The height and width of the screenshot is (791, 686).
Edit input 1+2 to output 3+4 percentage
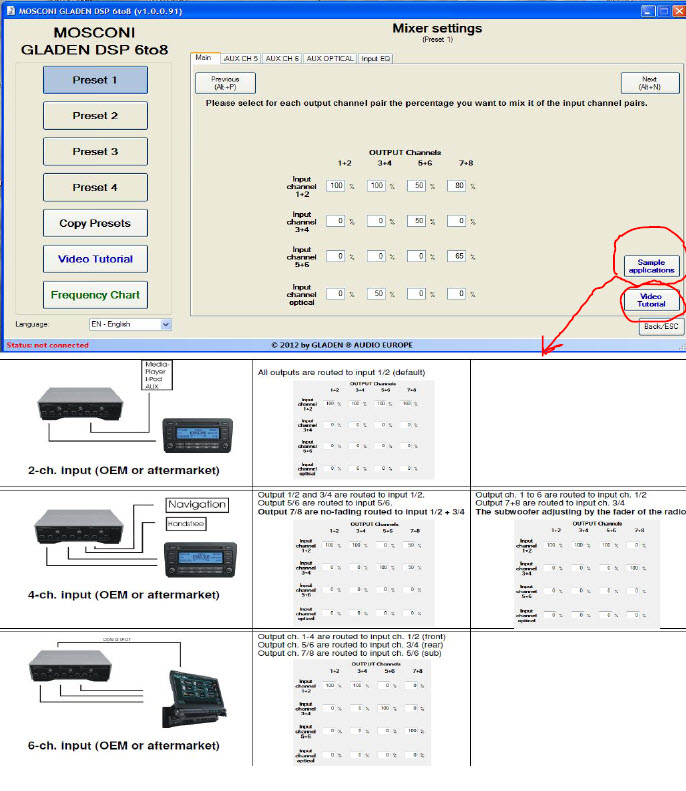[376, 186]
